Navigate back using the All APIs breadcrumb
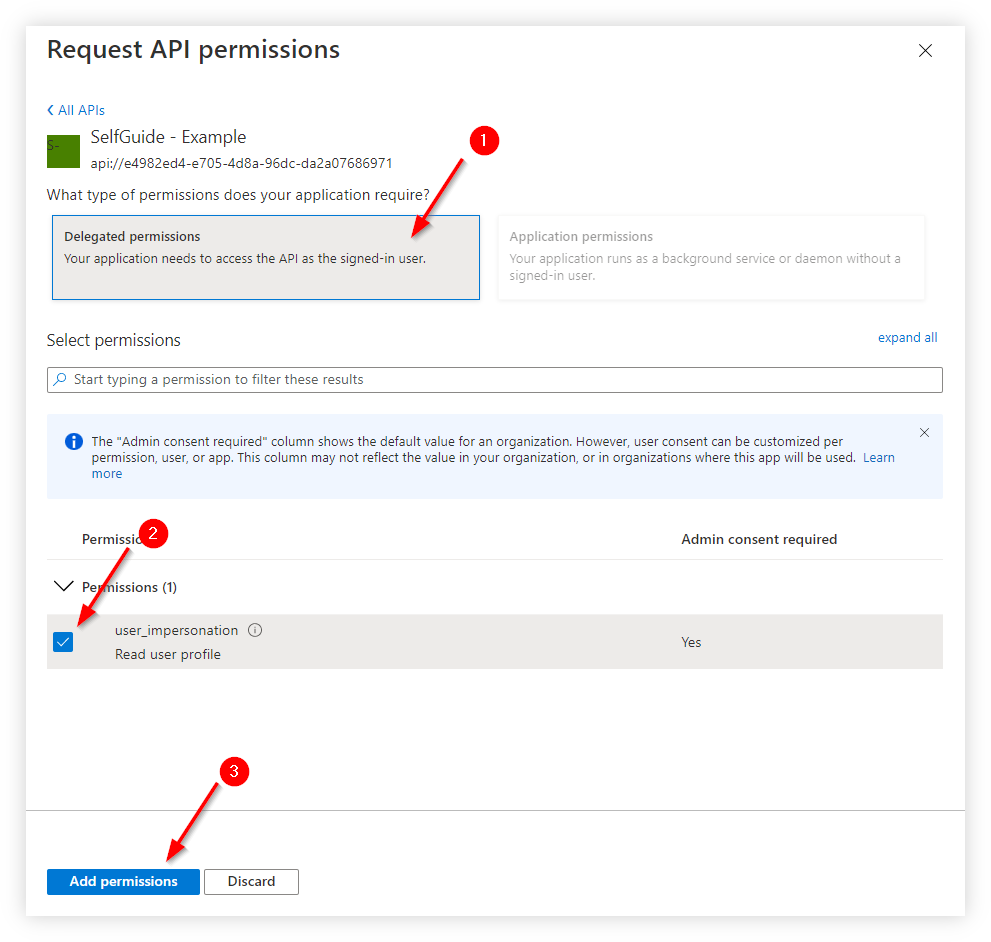The image size is (991, 942). point(81,110)
